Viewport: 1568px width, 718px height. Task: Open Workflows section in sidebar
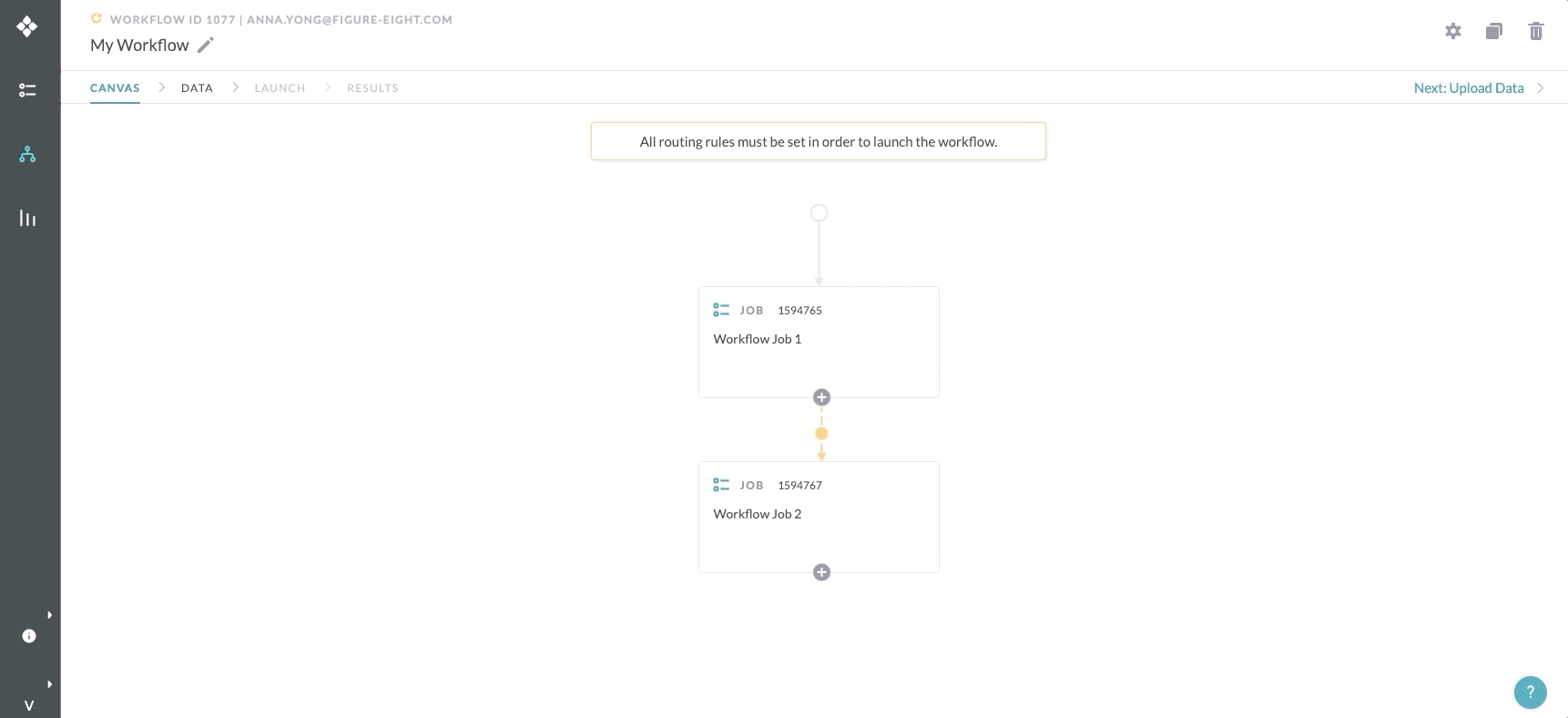[x=27, y=154]
